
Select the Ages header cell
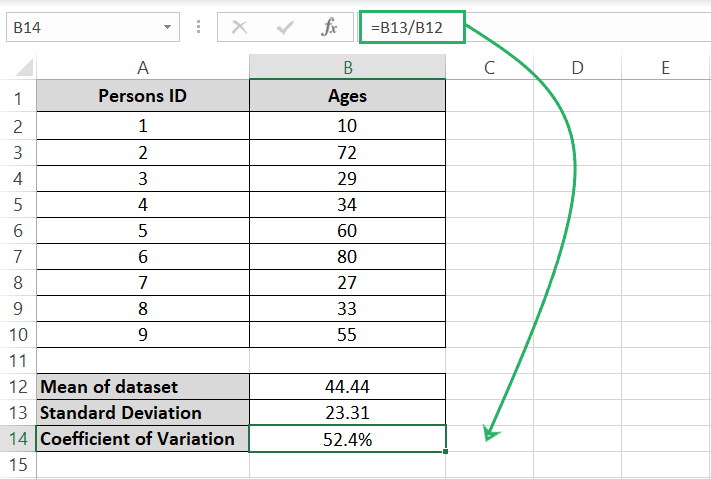point(347,97)
